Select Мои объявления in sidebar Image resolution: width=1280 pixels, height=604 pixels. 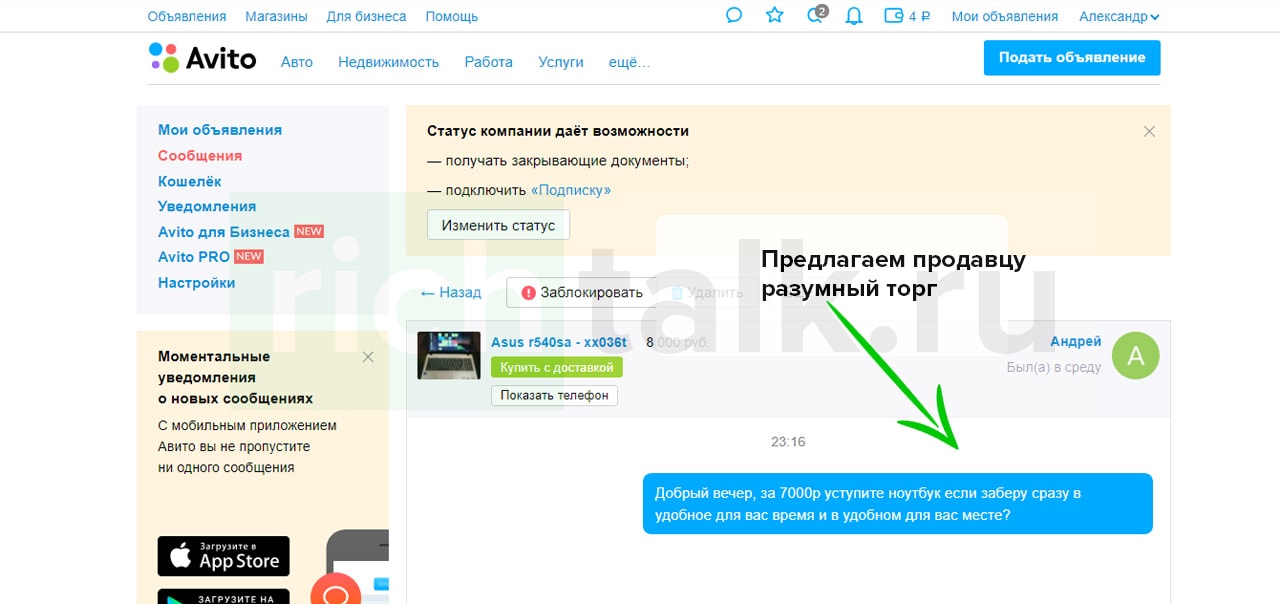(x=220, y=130)
